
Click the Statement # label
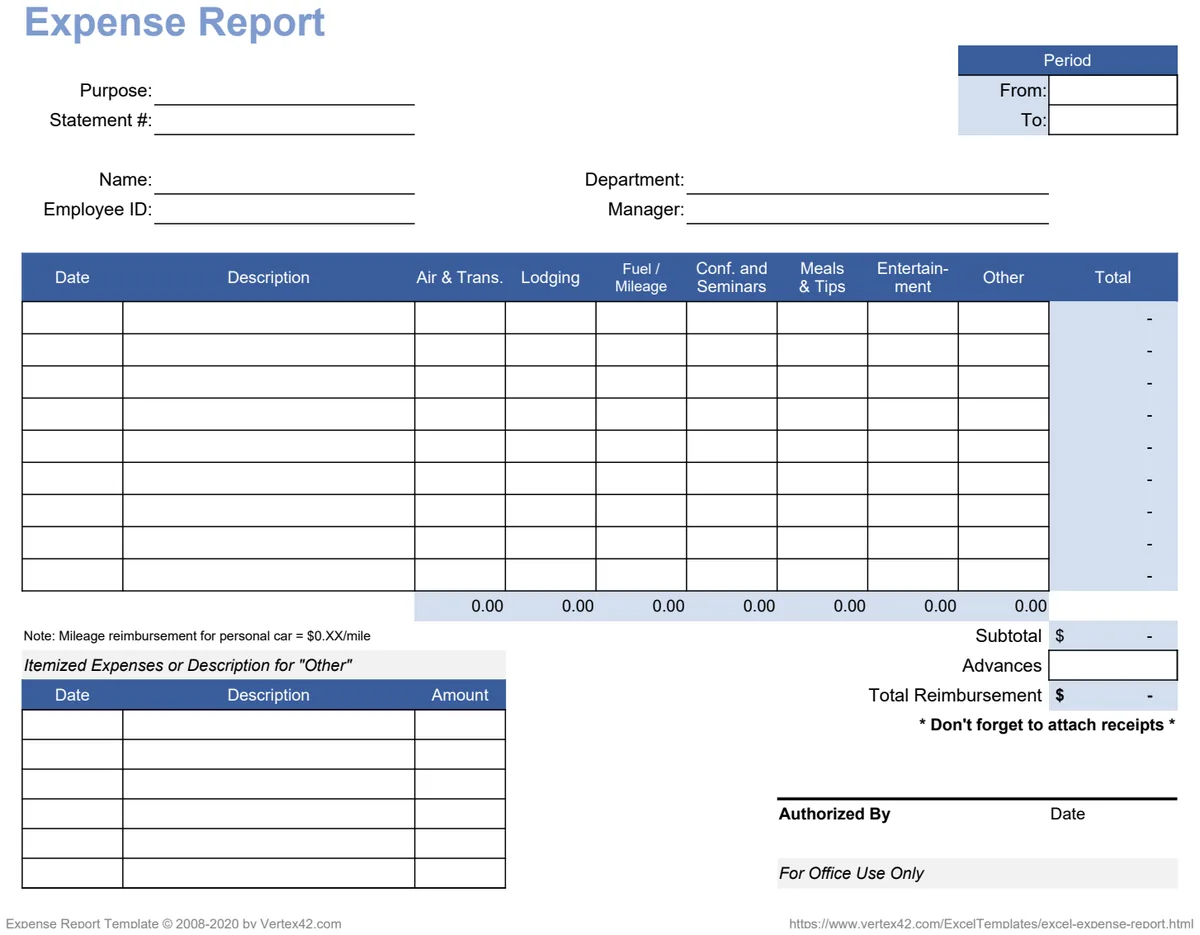click(x=101, y=121)
